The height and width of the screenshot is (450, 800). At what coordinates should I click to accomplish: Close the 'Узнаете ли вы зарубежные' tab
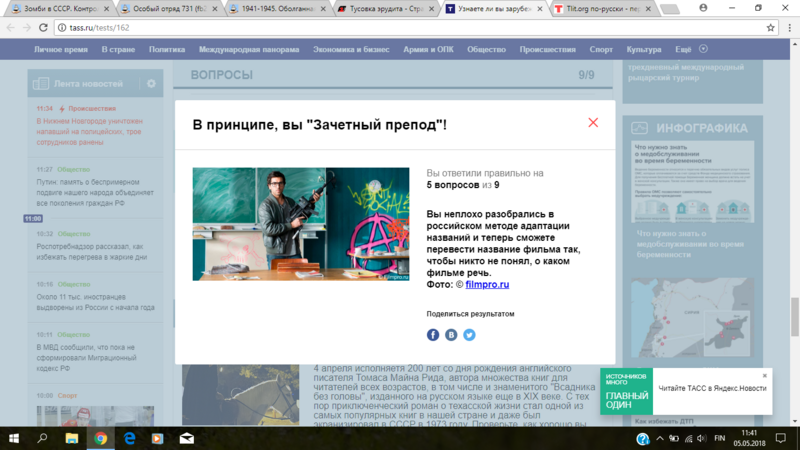[x=540, y=9]
